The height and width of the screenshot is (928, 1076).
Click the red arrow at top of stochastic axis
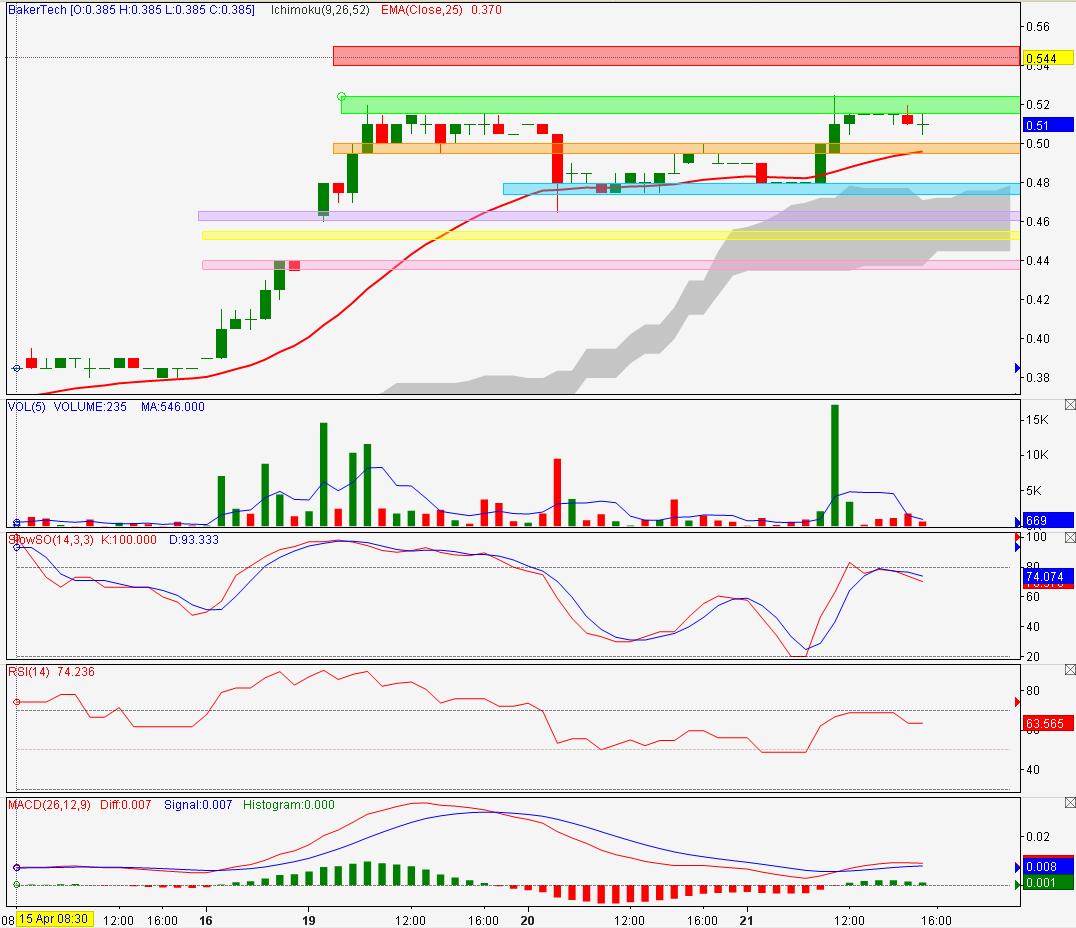click(1019, 539)
